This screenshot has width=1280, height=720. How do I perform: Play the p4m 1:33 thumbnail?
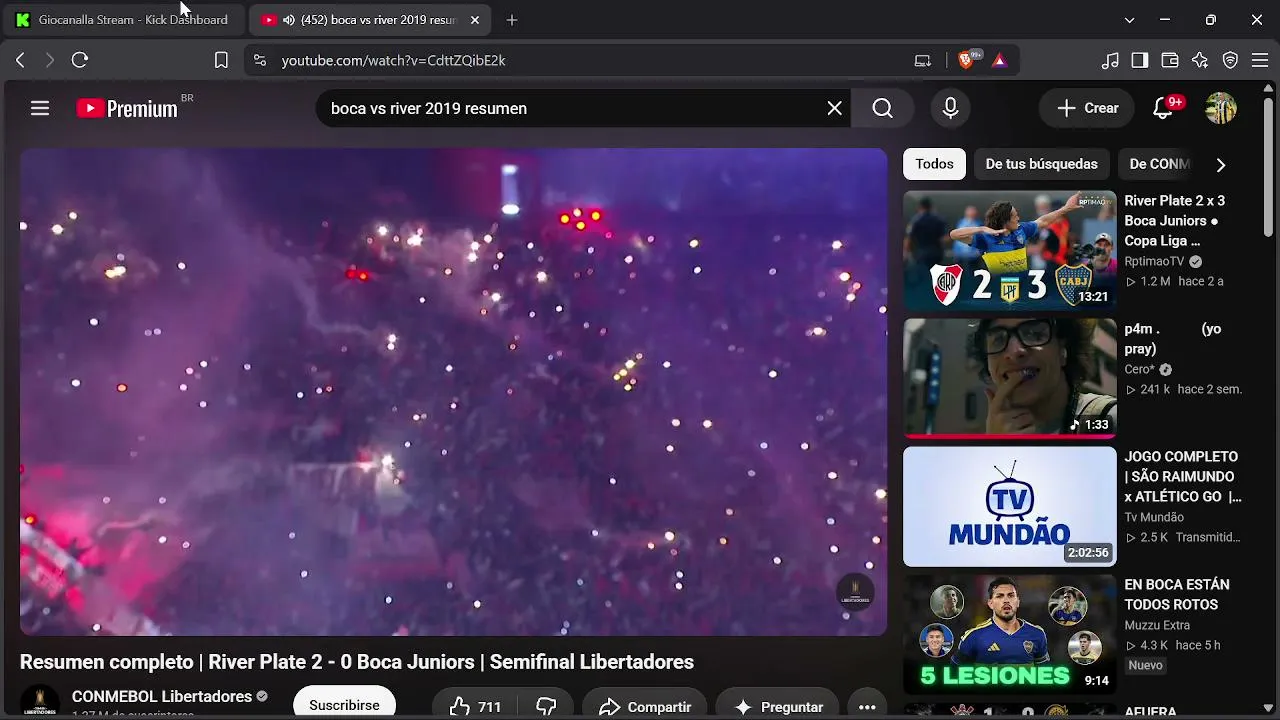click(x=1009, y=379)
